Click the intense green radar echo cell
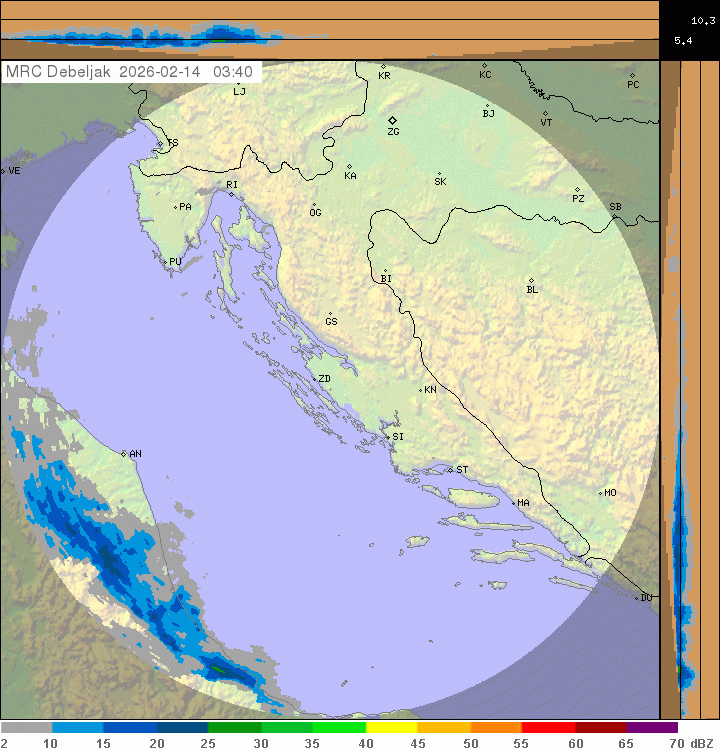This screenshot has height=751, width=720. coord(218,667)
